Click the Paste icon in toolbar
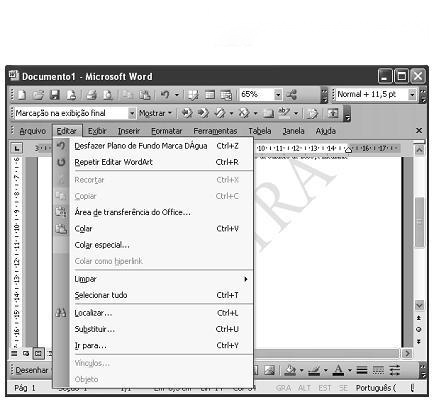 point(145,95)
